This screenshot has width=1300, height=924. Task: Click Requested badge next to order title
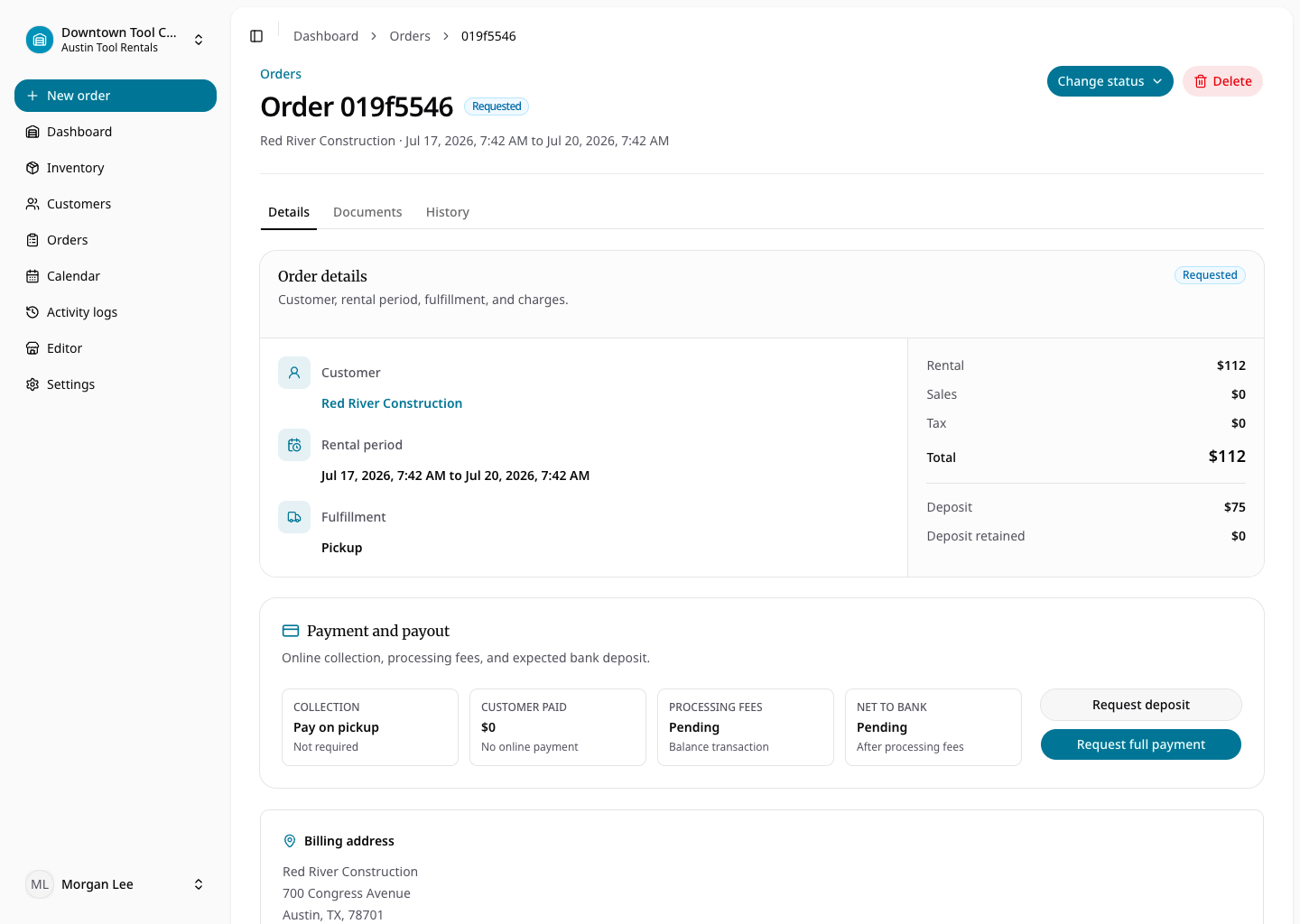[497, 106]
